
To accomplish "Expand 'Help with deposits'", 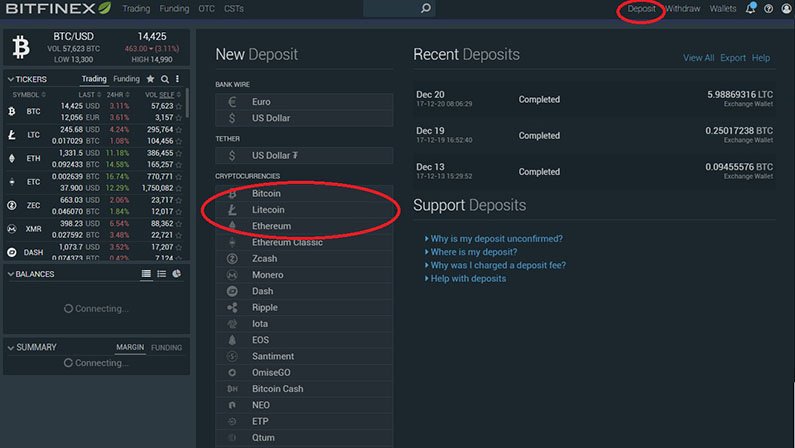I will point(465,278).
